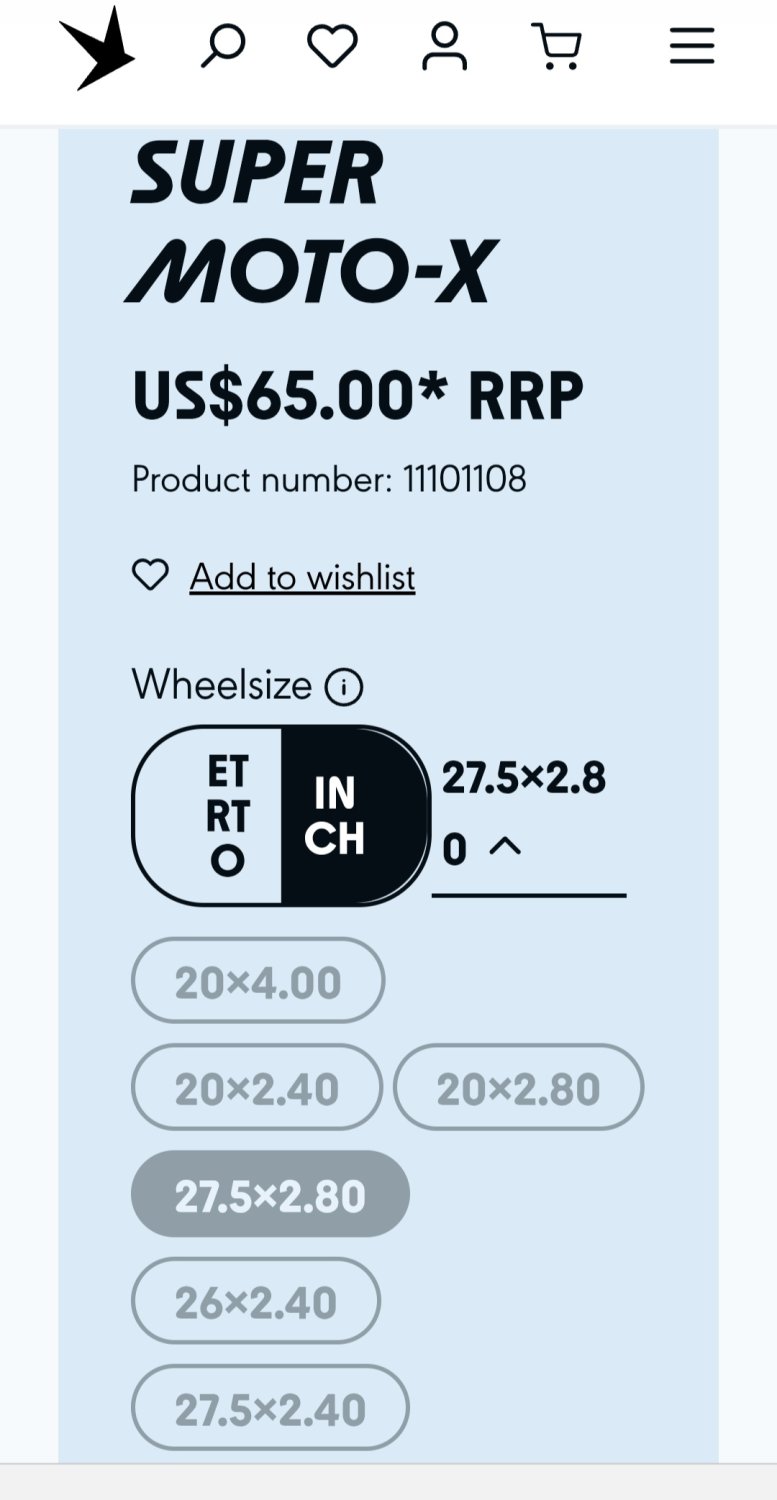Select the highlighted 27.5×2.80 size option
777x1500 pixels.
point(270,1195)
